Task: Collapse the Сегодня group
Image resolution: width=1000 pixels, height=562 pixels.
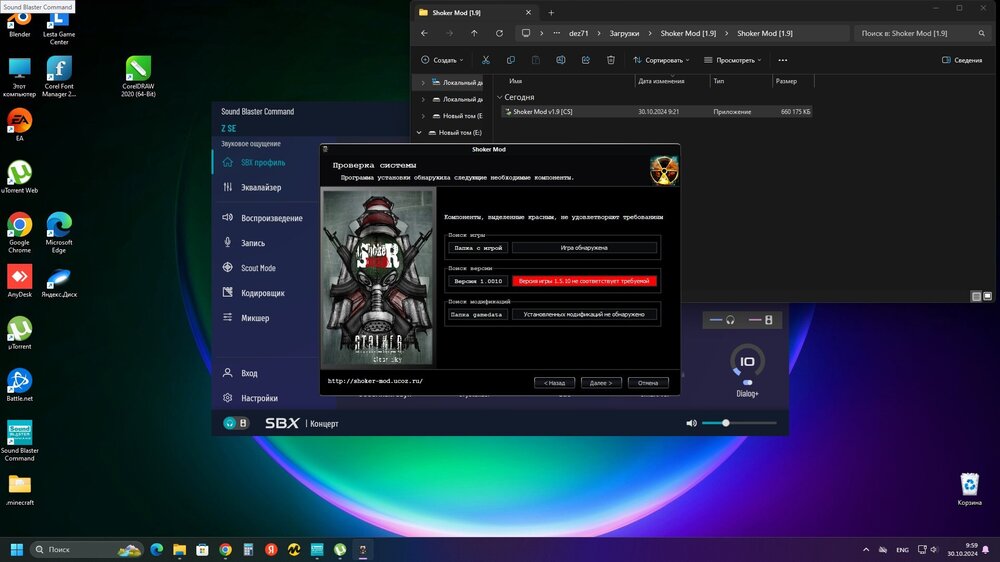Action: [500, 97]
